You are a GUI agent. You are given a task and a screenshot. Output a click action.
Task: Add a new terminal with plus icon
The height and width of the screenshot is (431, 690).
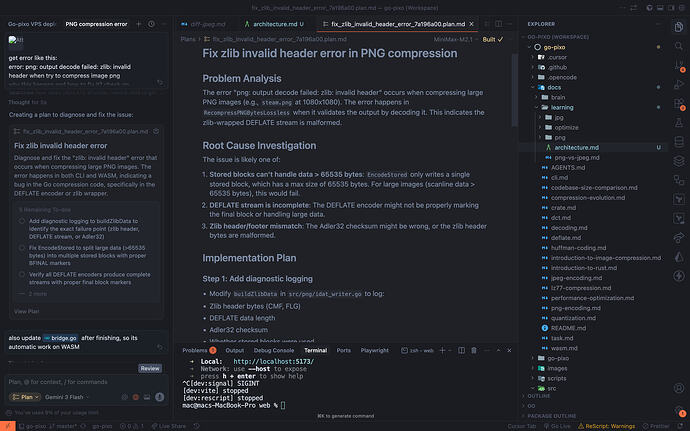(x=442, y=350)
